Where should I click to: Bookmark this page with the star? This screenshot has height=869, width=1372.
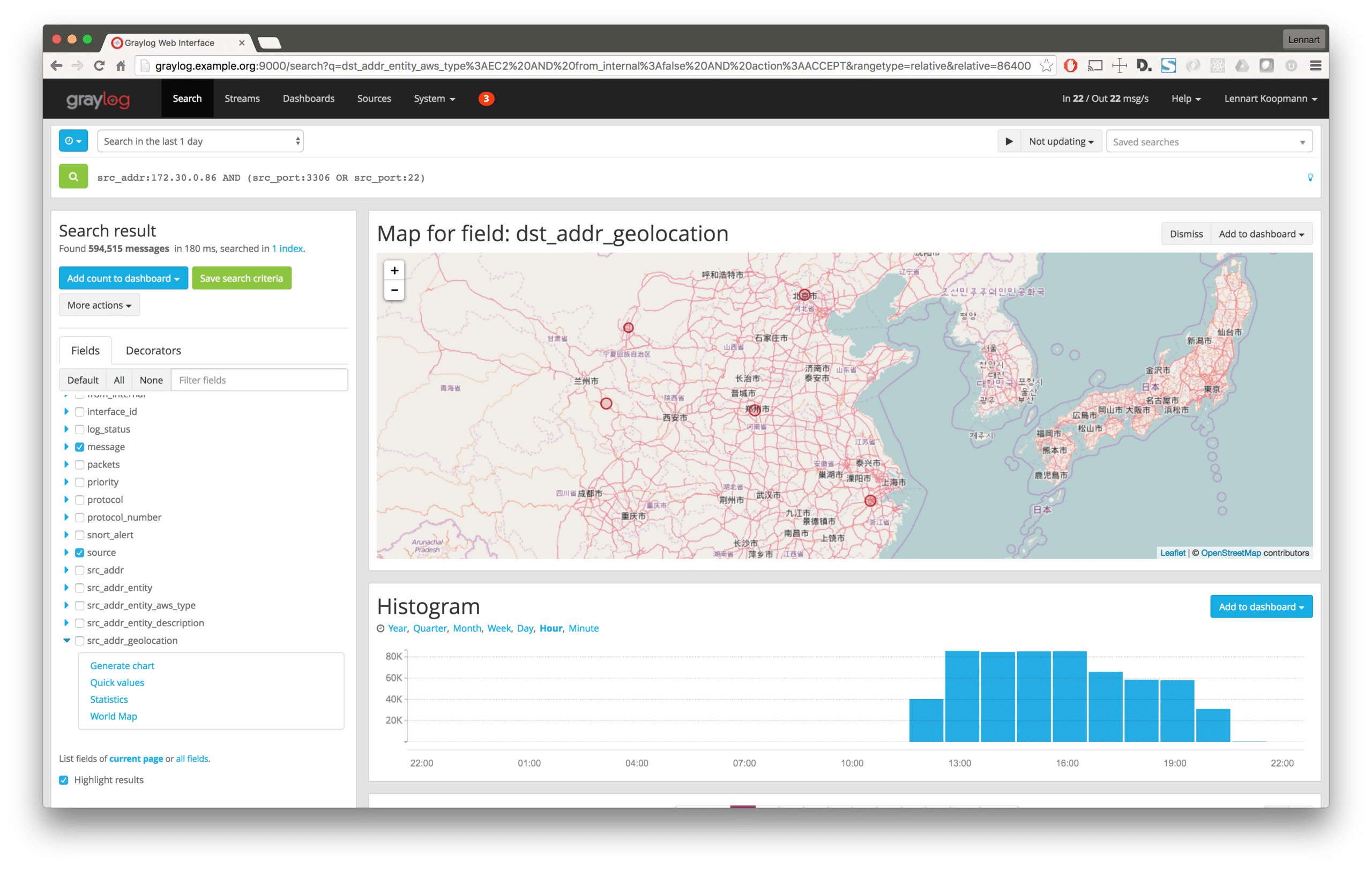1046,65
